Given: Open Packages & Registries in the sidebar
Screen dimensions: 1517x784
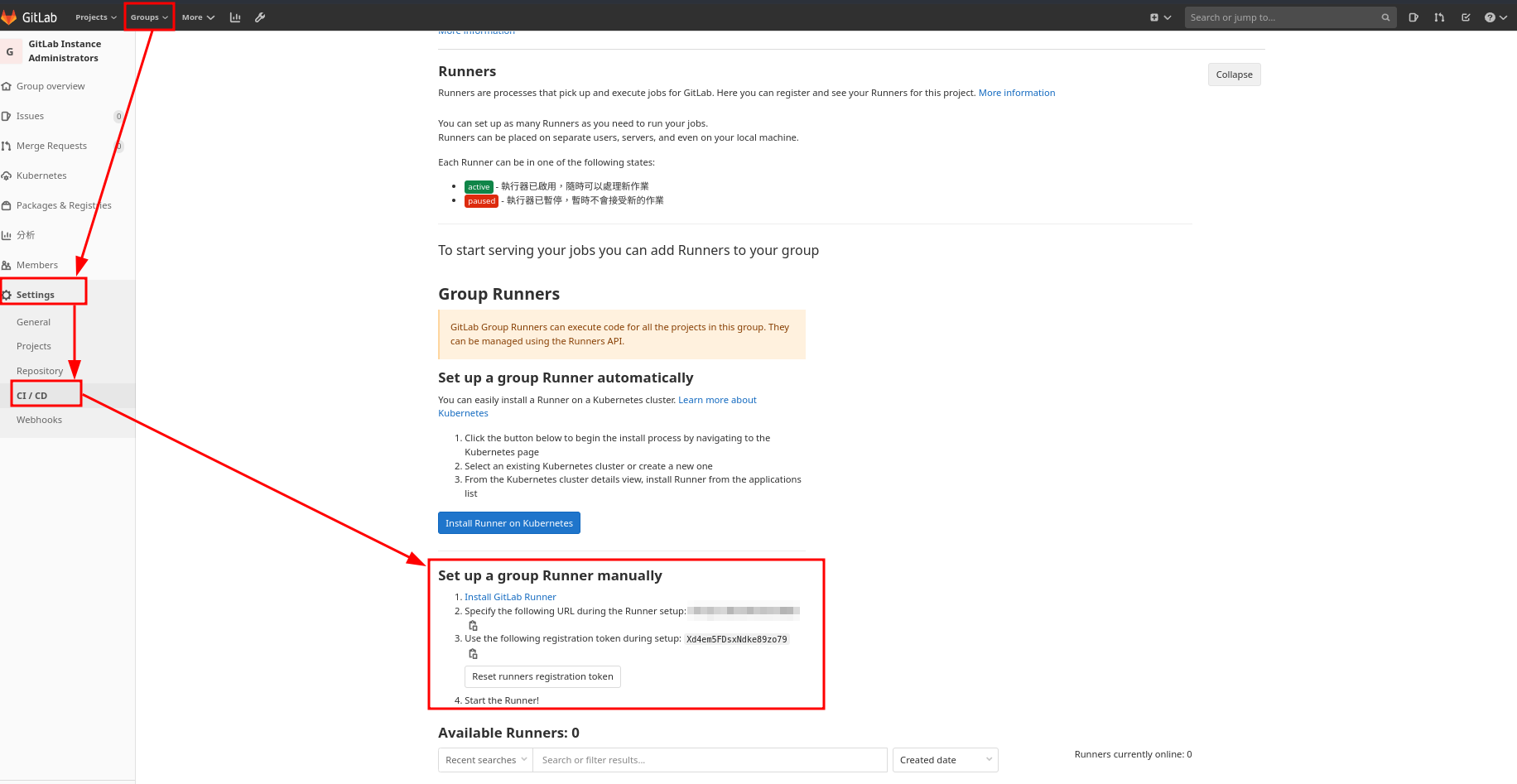Looking at the screenshot, I should click(64, 205).
